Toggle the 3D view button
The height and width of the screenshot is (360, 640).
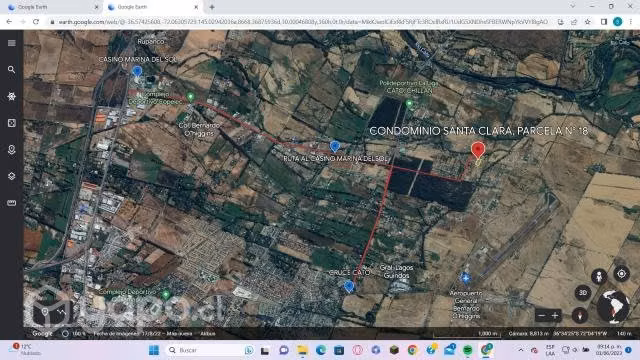(x=583, y=293)
